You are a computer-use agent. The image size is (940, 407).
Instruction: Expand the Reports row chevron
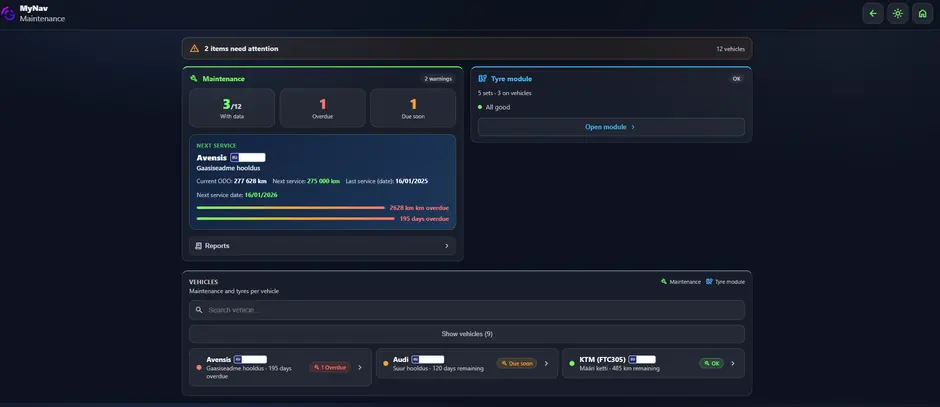pos(447,246)
